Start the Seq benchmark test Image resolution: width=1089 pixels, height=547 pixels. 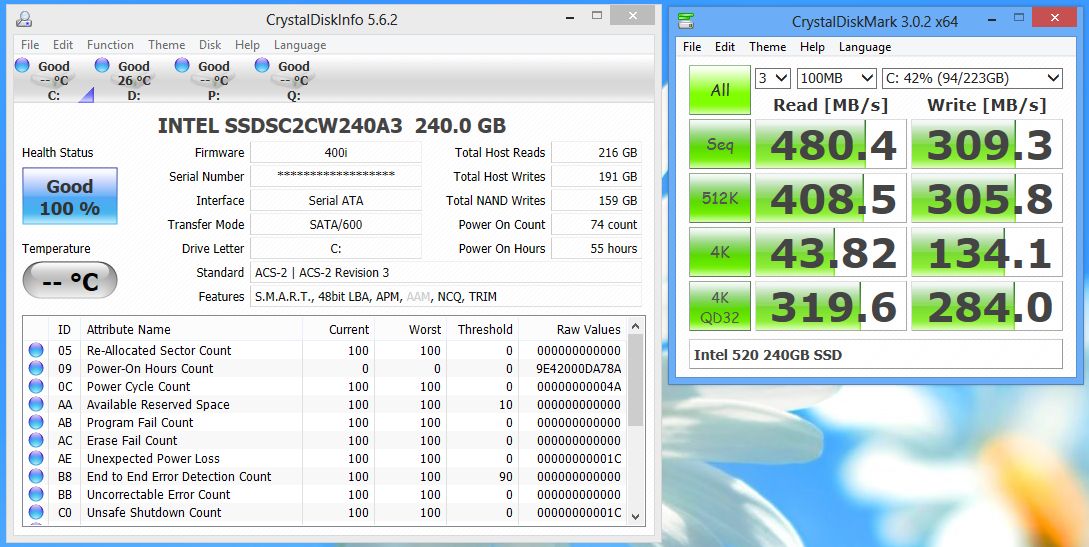[720, 144]
